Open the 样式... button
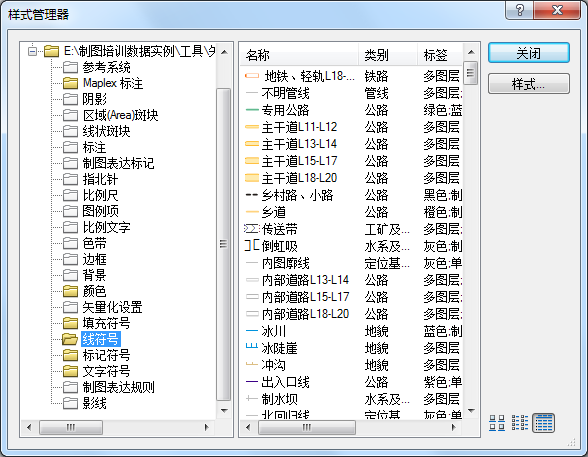This screenshot has height=457, width=588. (x=529, y=83)
